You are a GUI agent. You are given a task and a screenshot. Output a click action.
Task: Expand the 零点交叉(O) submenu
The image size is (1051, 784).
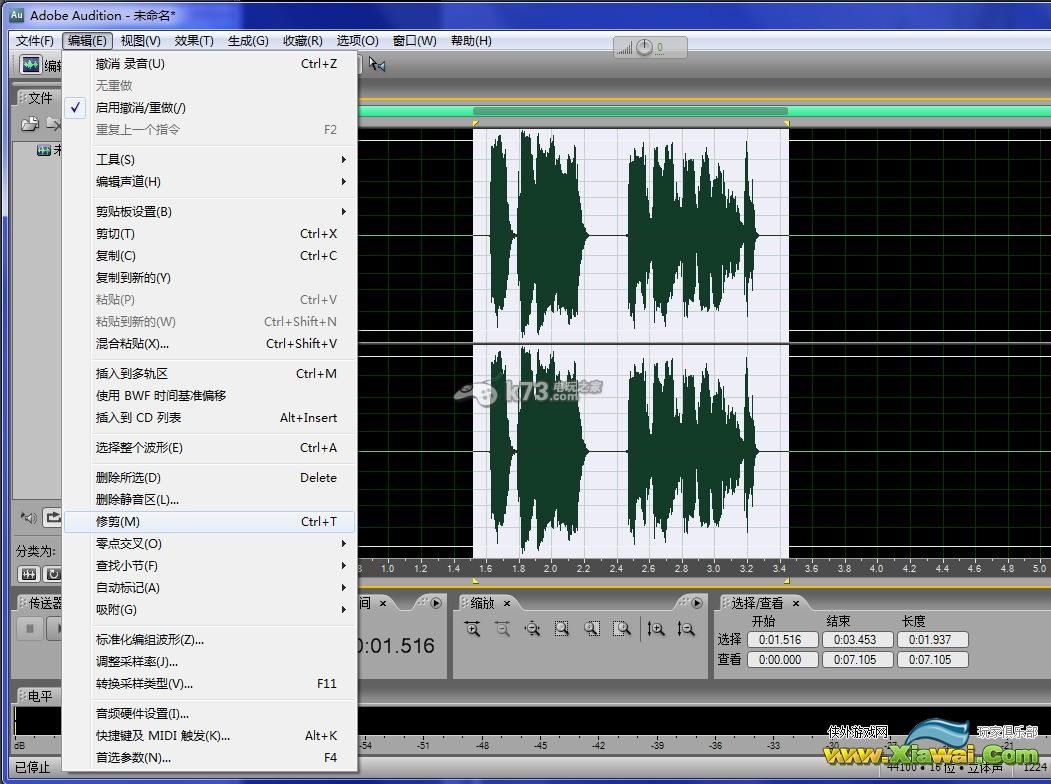(x=209, y=543)
